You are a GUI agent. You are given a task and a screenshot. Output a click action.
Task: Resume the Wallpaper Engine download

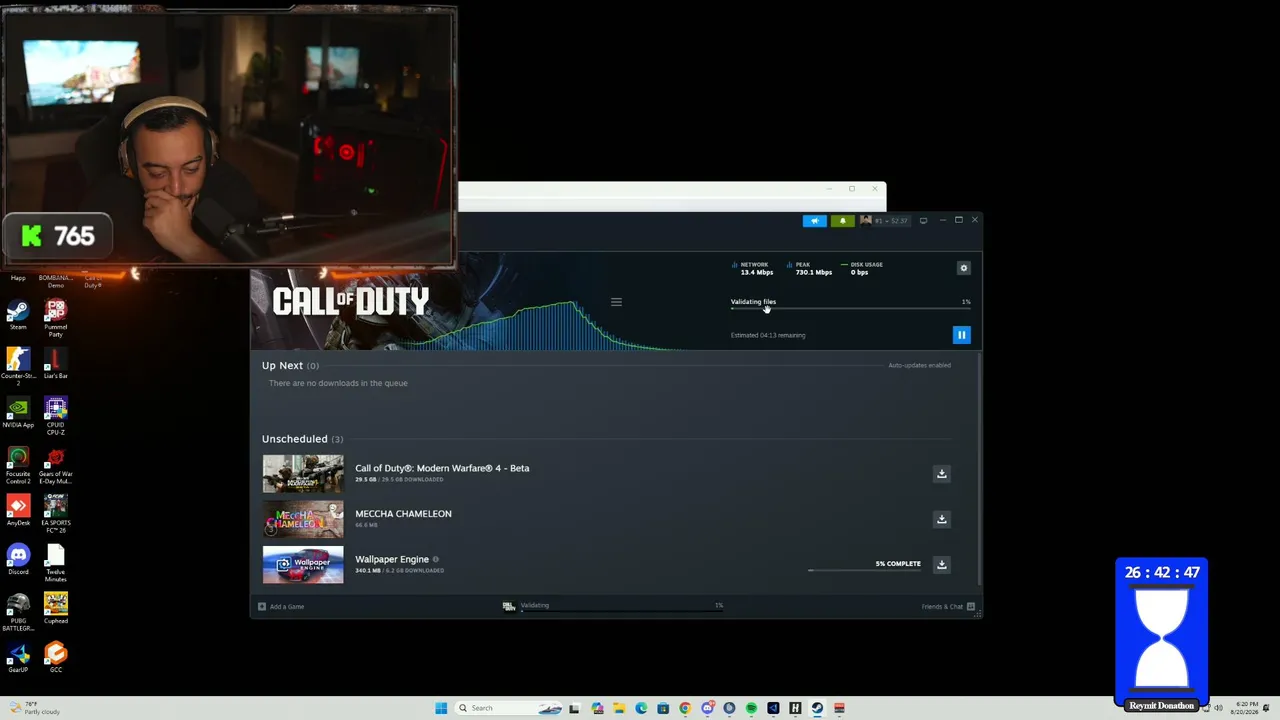(941, 564)
